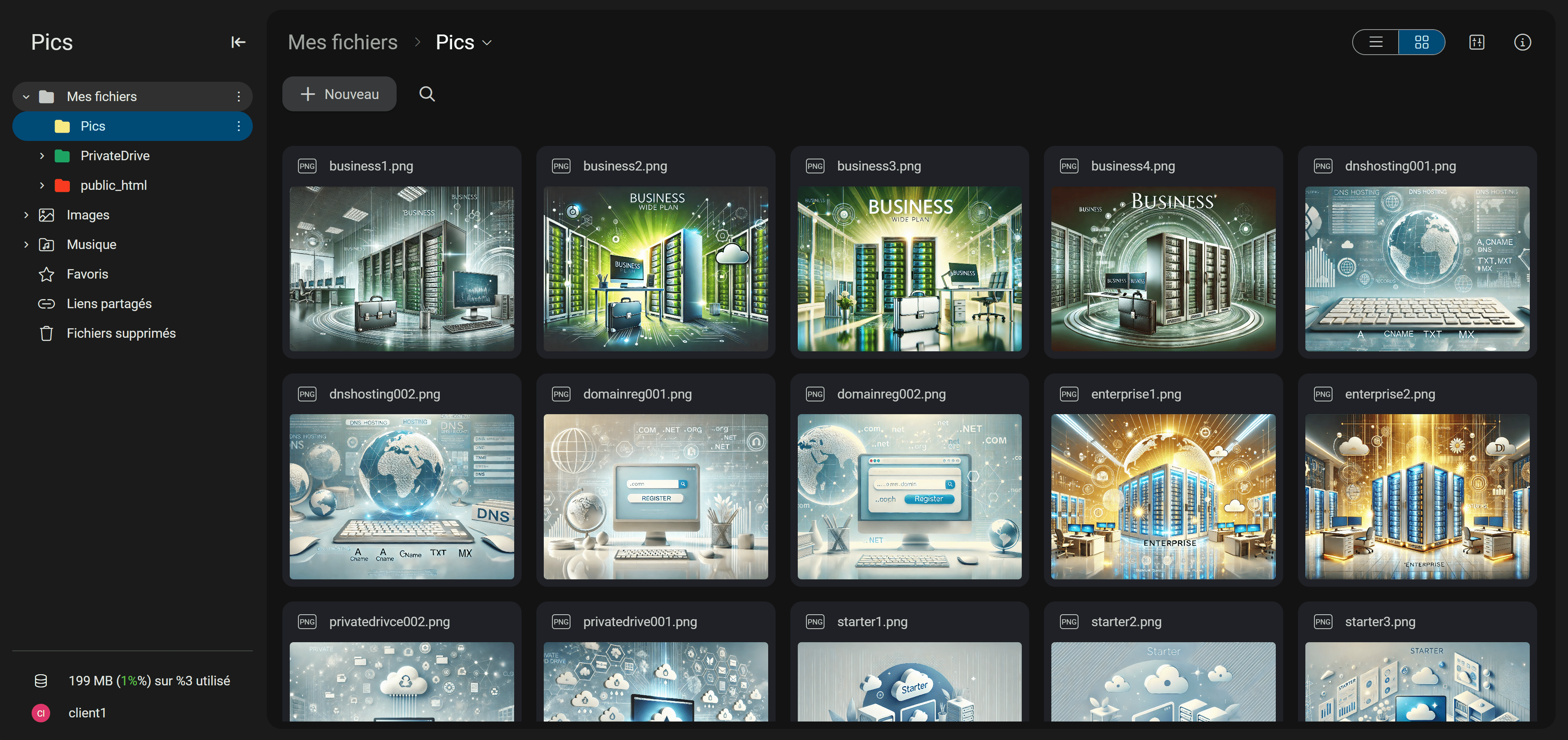Open the display settings sliders icon
Image resolution: width=1568 pixels, height=740 pixels.
click(1477, 42)
